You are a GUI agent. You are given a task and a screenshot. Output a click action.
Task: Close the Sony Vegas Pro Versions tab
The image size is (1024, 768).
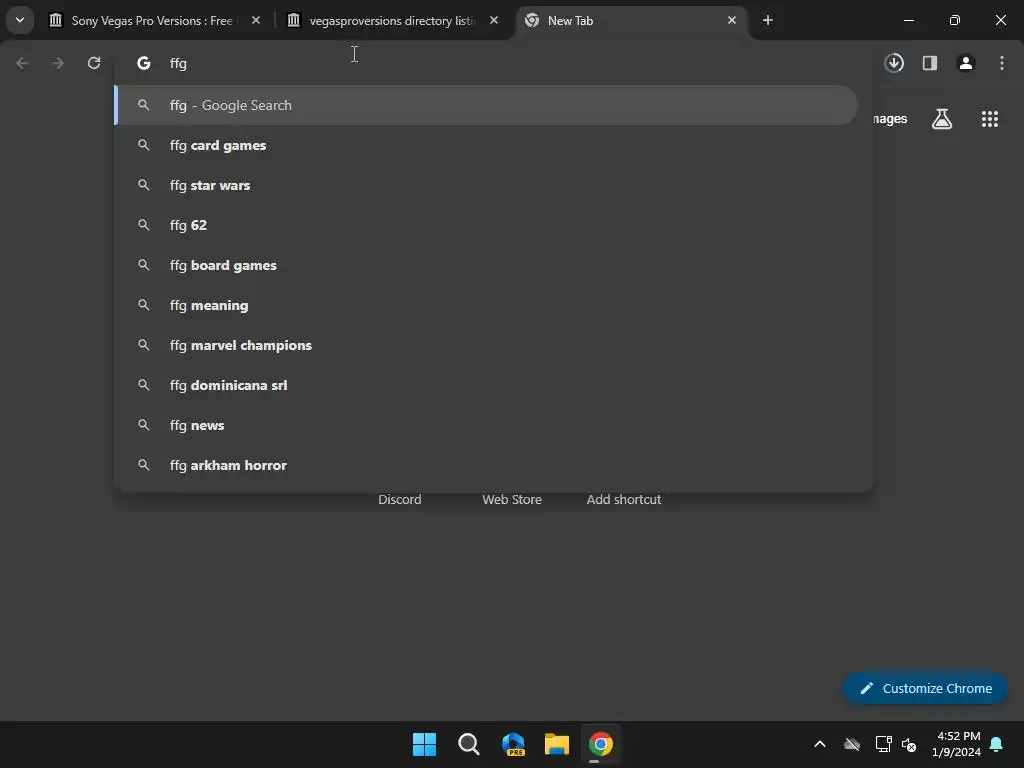tap(256, 20)
